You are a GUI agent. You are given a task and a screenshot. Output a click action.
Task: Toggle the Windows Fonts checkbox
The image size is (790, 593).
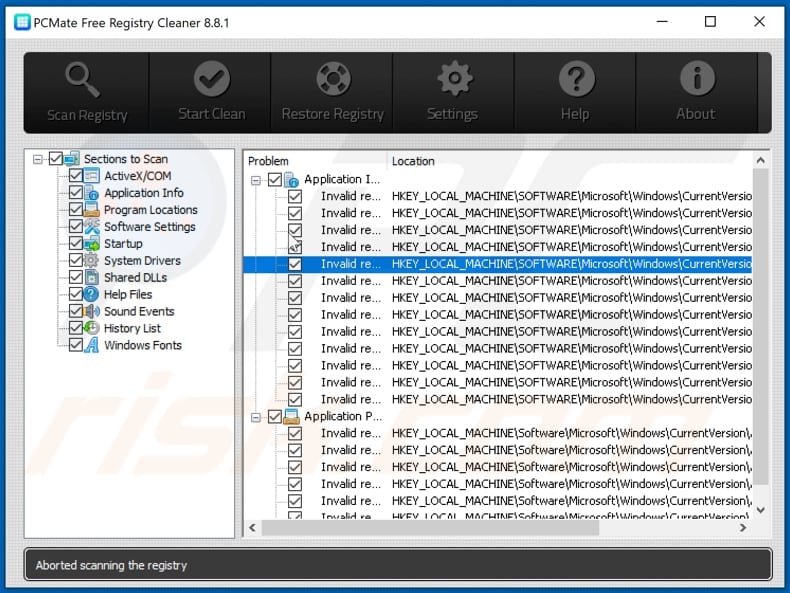(76, 345)
